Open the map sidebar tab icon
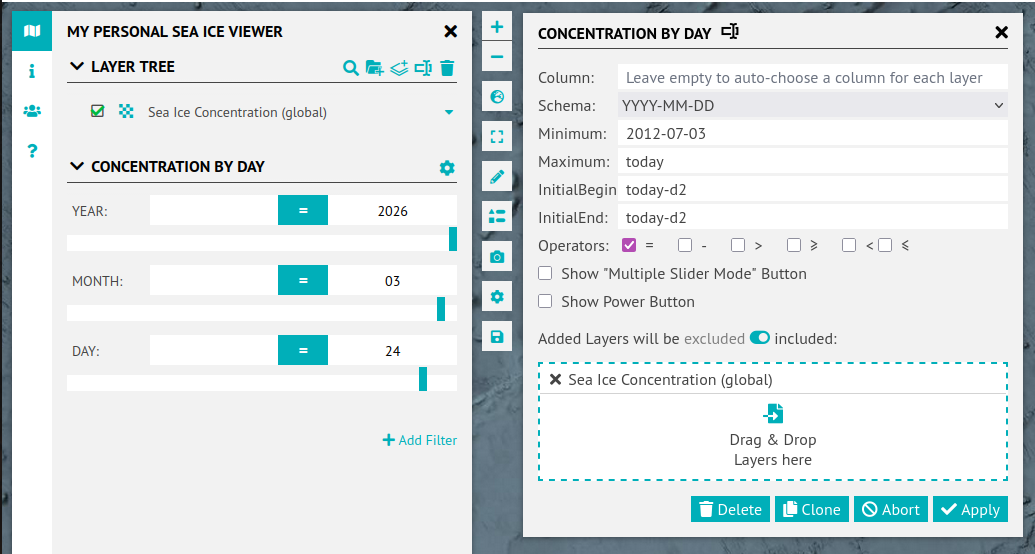The height and width of the screenshot is (554, 1035). point(32,31)
